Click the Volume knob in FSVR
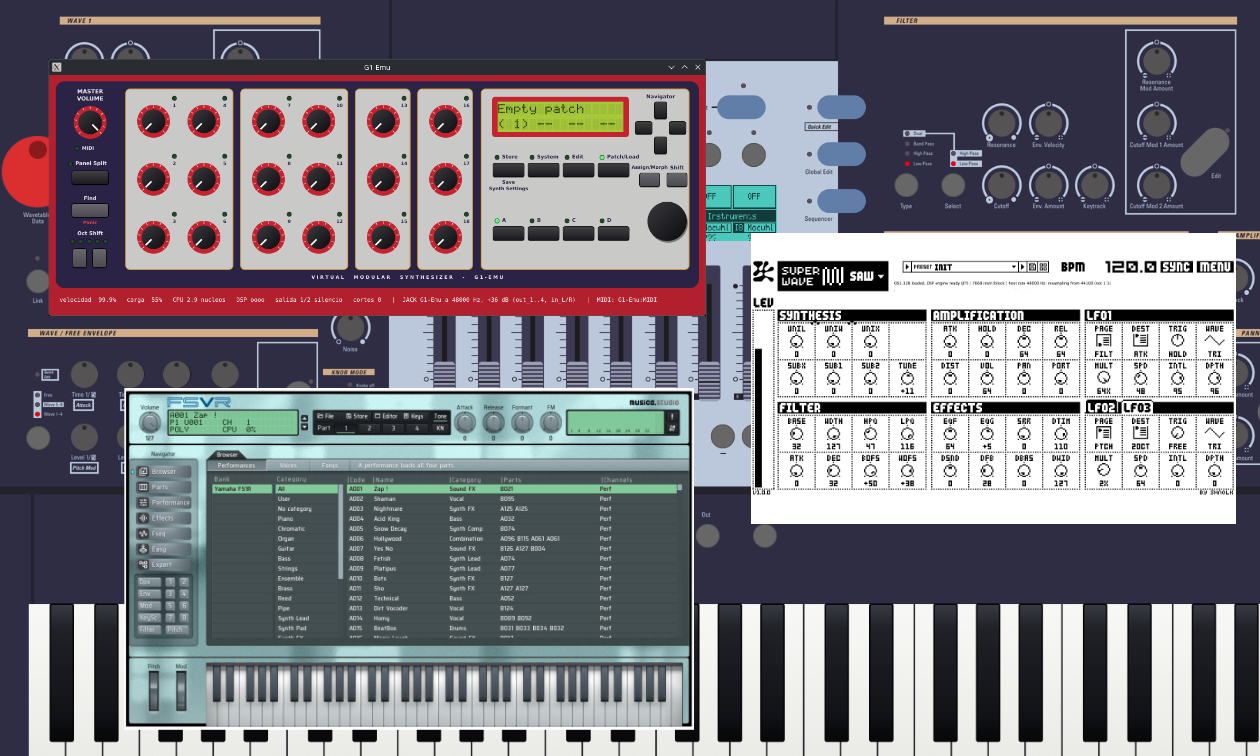1260x756 pixels. 151,424
